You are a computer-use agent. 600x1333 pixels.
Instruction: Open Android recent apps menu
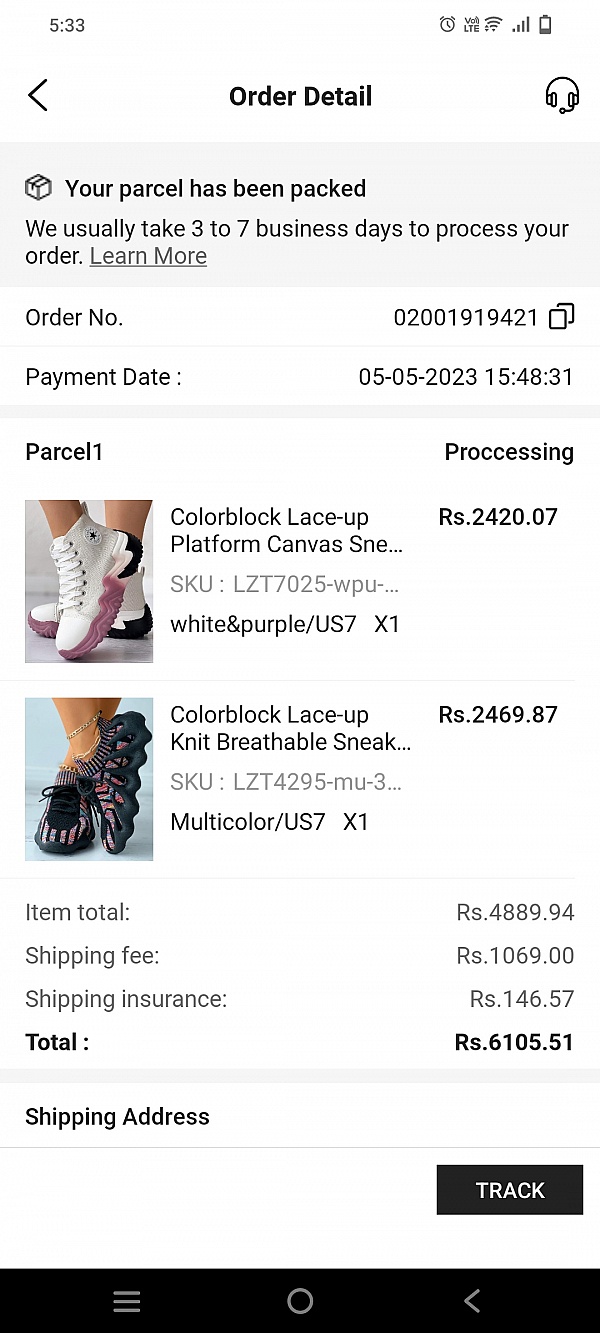pyautogui.click(x=127, y=1300)
